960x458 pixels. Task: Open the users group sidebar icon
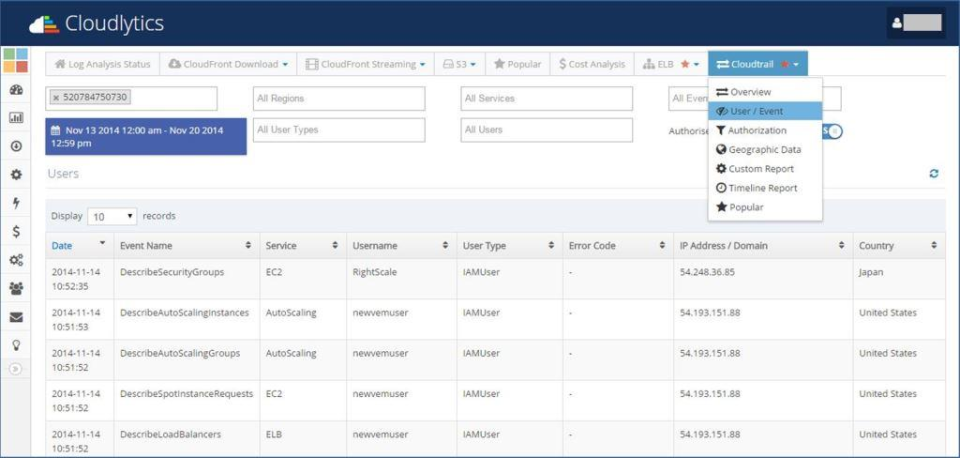[x=17, y=288]
